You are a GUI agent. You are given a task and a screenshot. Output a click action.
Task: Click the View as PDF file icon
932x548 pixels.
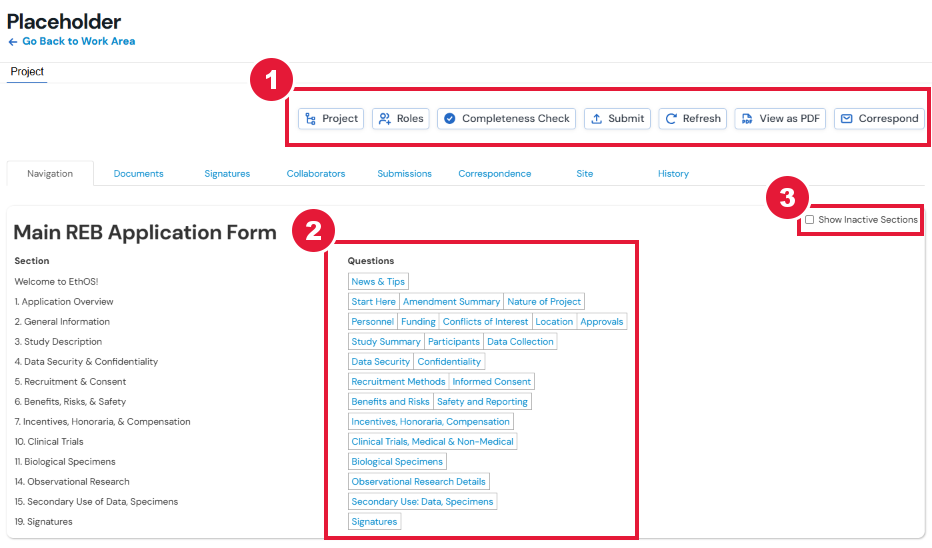[x=747, y=119]
